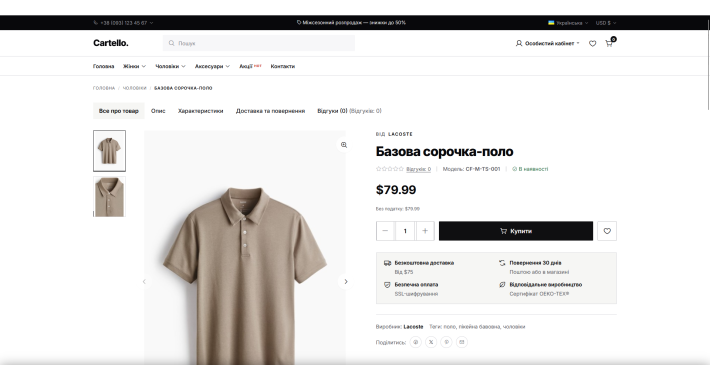The height and width of the screenshot is (380, 710).
Task: Open Контакти page
Action: pyautogui.click(x=283, y=67)
